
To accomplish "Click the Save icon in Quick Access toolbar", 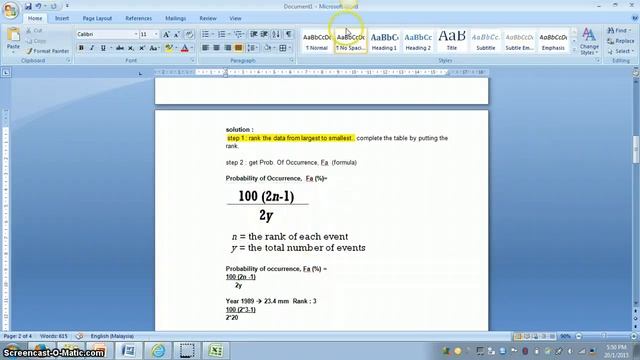I will tap(28, 6).
